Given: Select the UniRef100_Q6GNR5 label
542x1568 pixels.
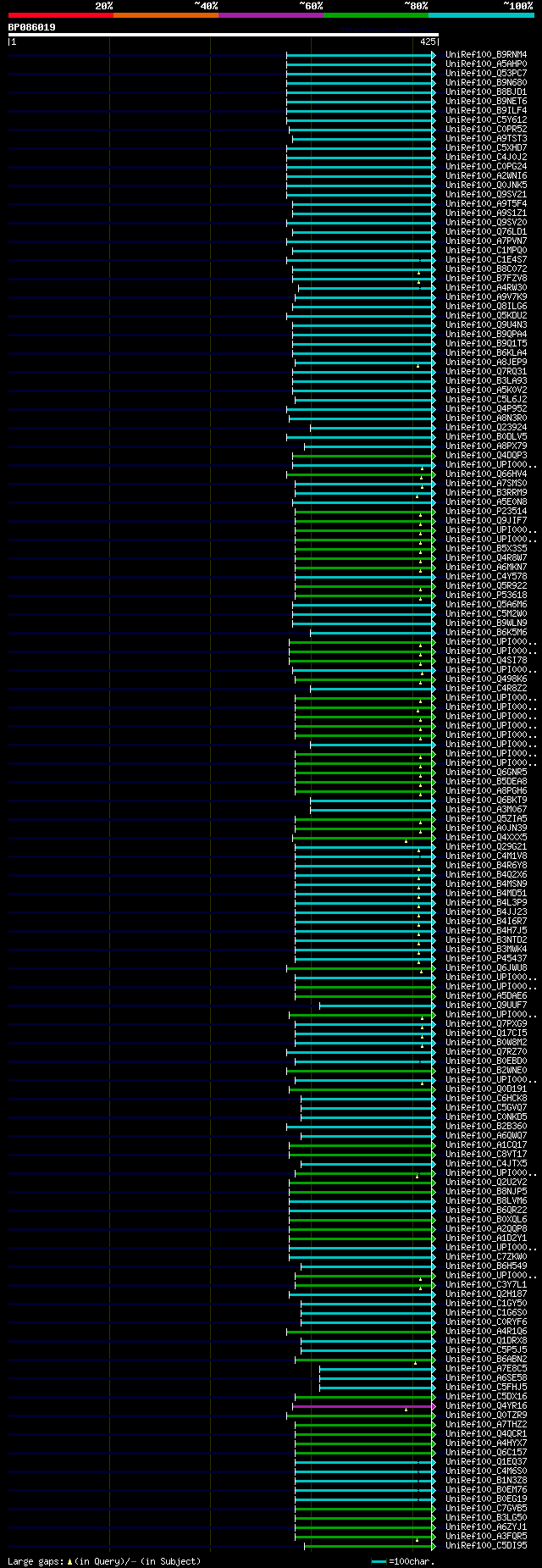Looking at the screenshot, I should click(x=486, y=772).
